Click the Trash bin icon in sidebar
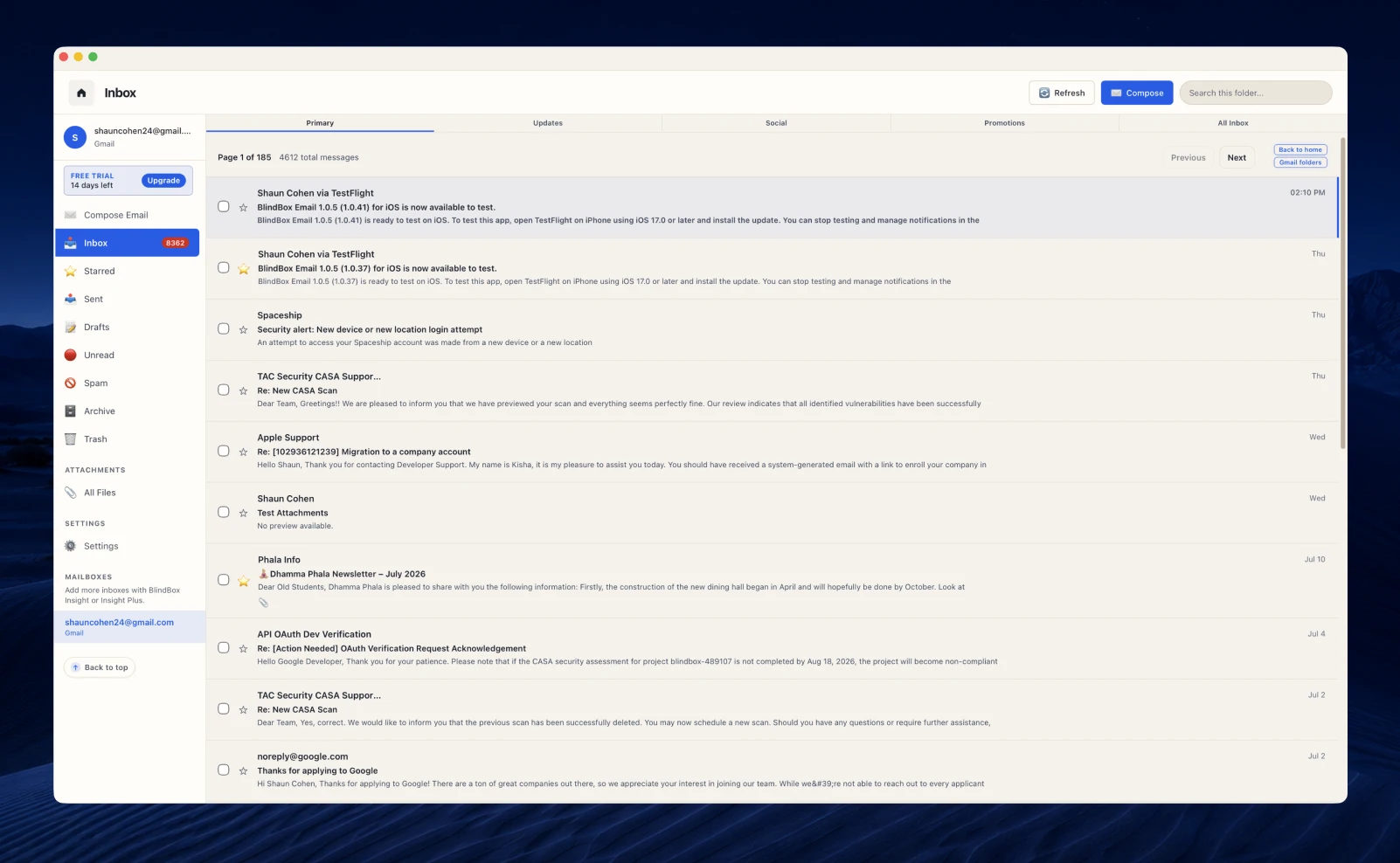 pyautogui.click(x=71, y=438)
